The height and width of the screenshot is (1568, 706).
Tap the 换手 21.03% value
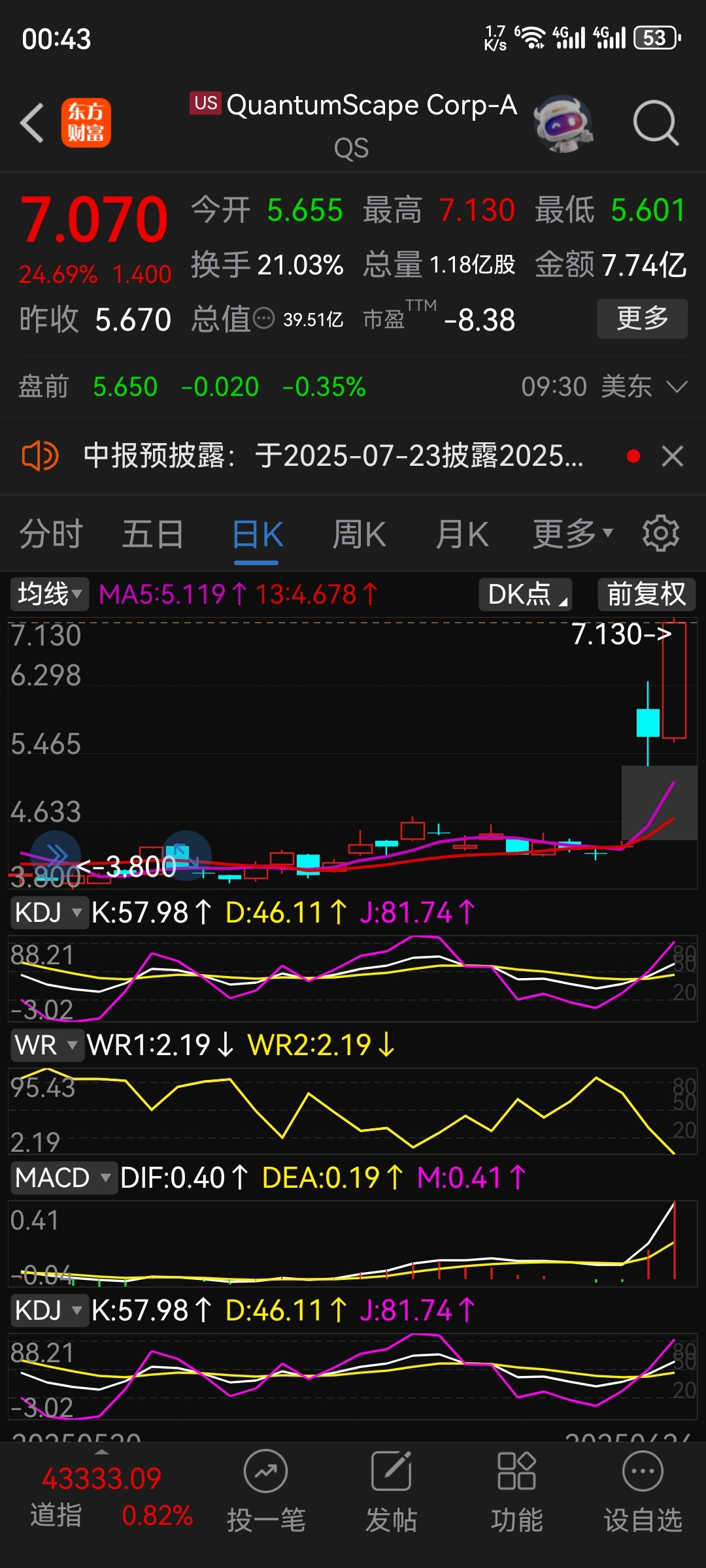tap(300, 265)
